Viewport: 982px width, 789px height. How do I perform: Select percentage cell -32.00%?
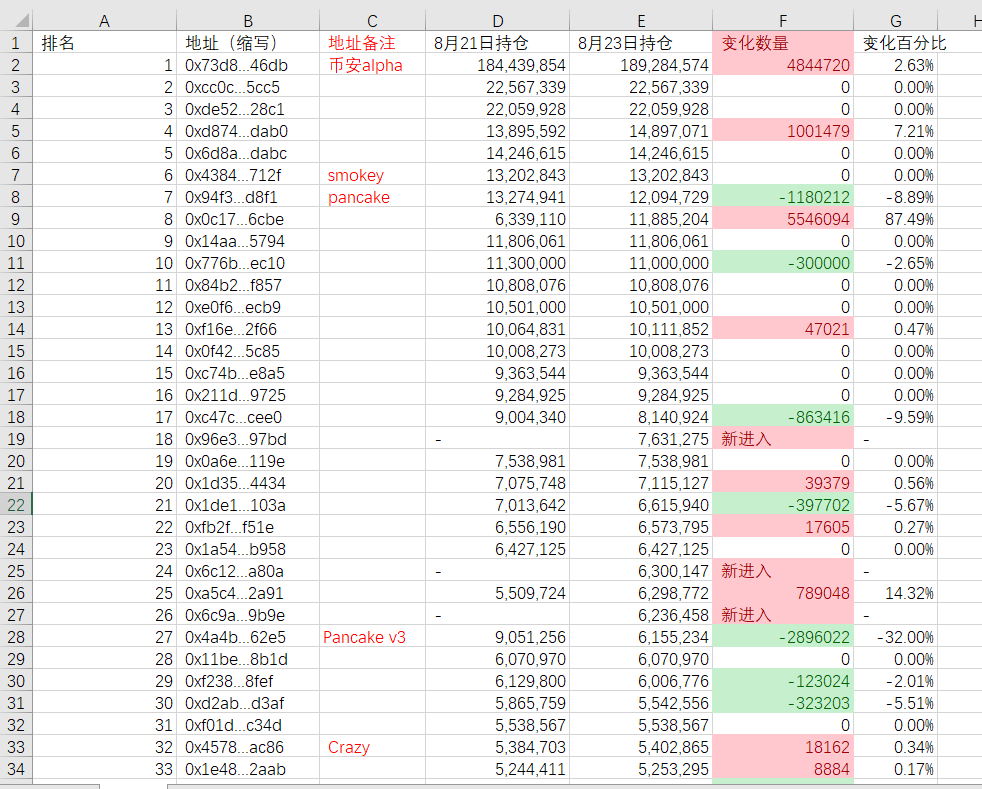point(896,637)
